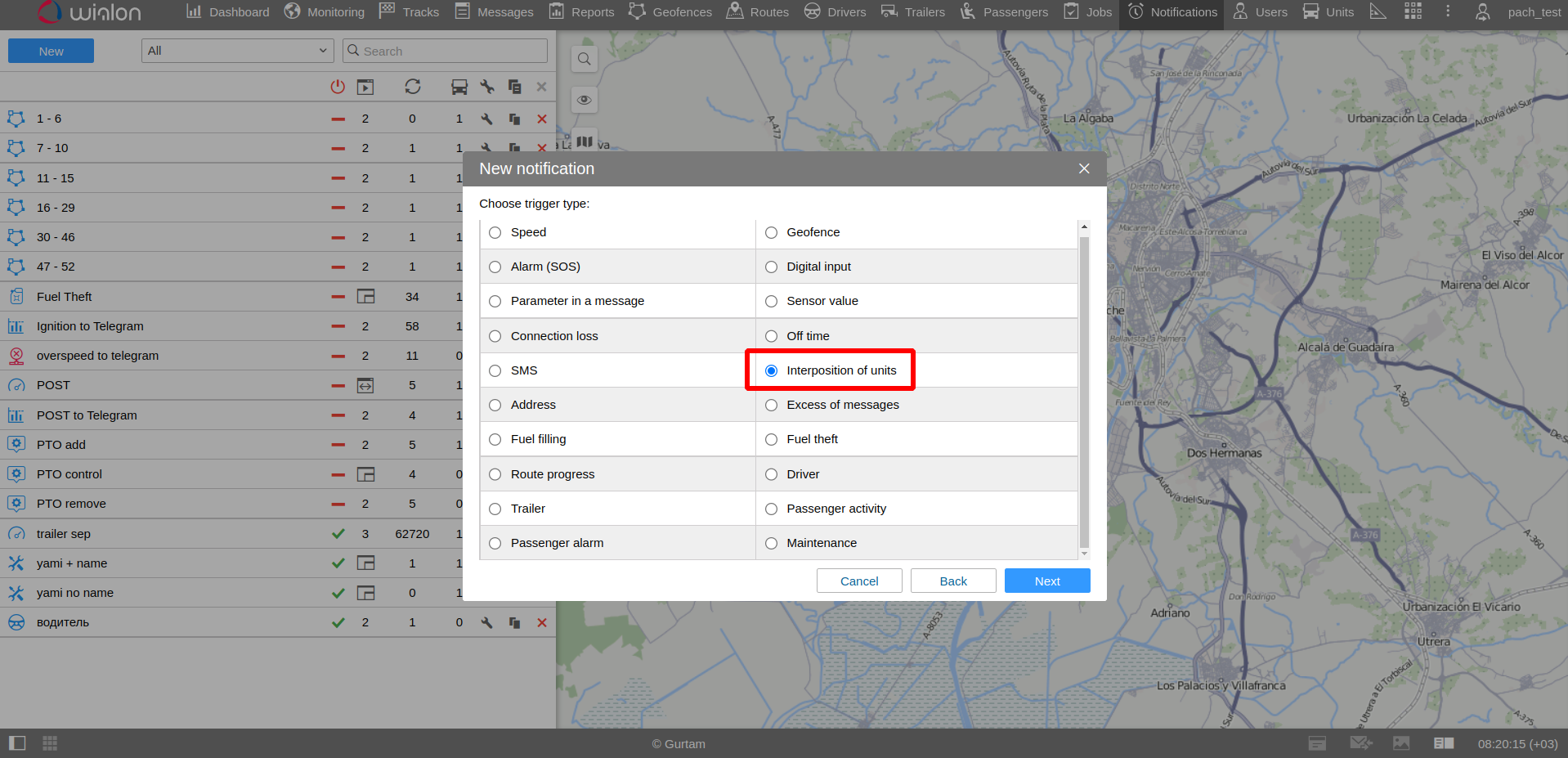The image size is (1568, 758).
Task: Click the trigger list scrollbar down arrow
Action: (x=1084, y=554)
